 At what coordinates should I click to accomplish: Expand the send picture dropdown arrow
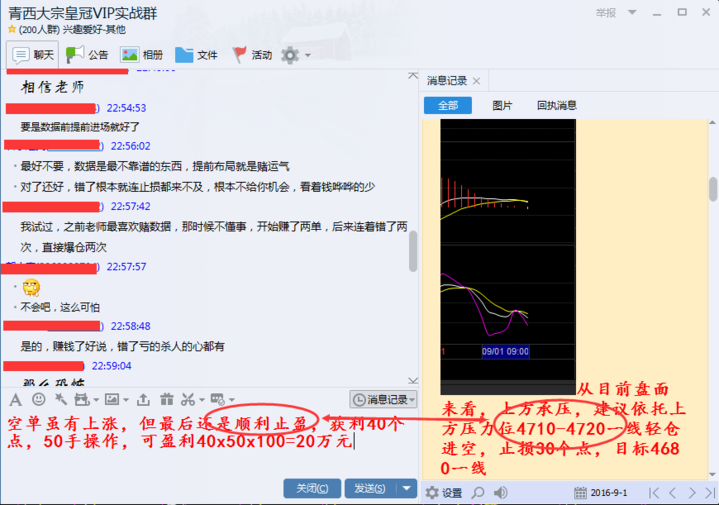click(126, 400)
